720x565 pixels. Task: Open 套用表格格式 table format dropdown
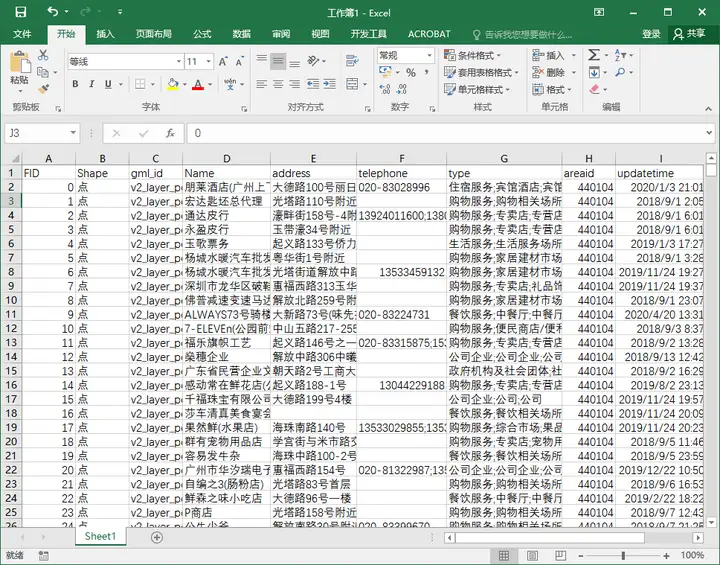pyautogui.click(x=481, y=73)
